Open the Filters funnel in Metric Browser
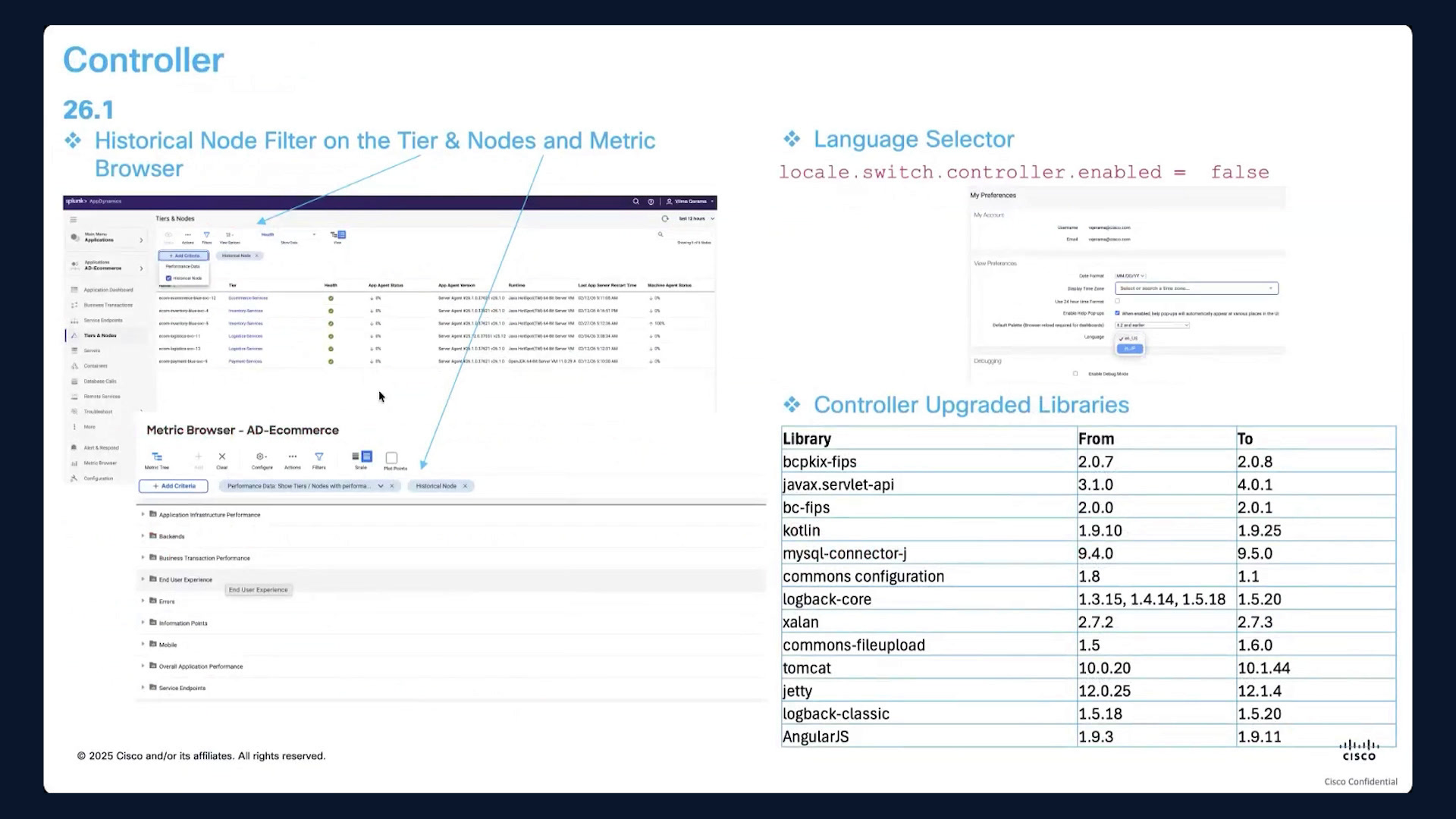 pyautogui.click(x=319, y=457)
